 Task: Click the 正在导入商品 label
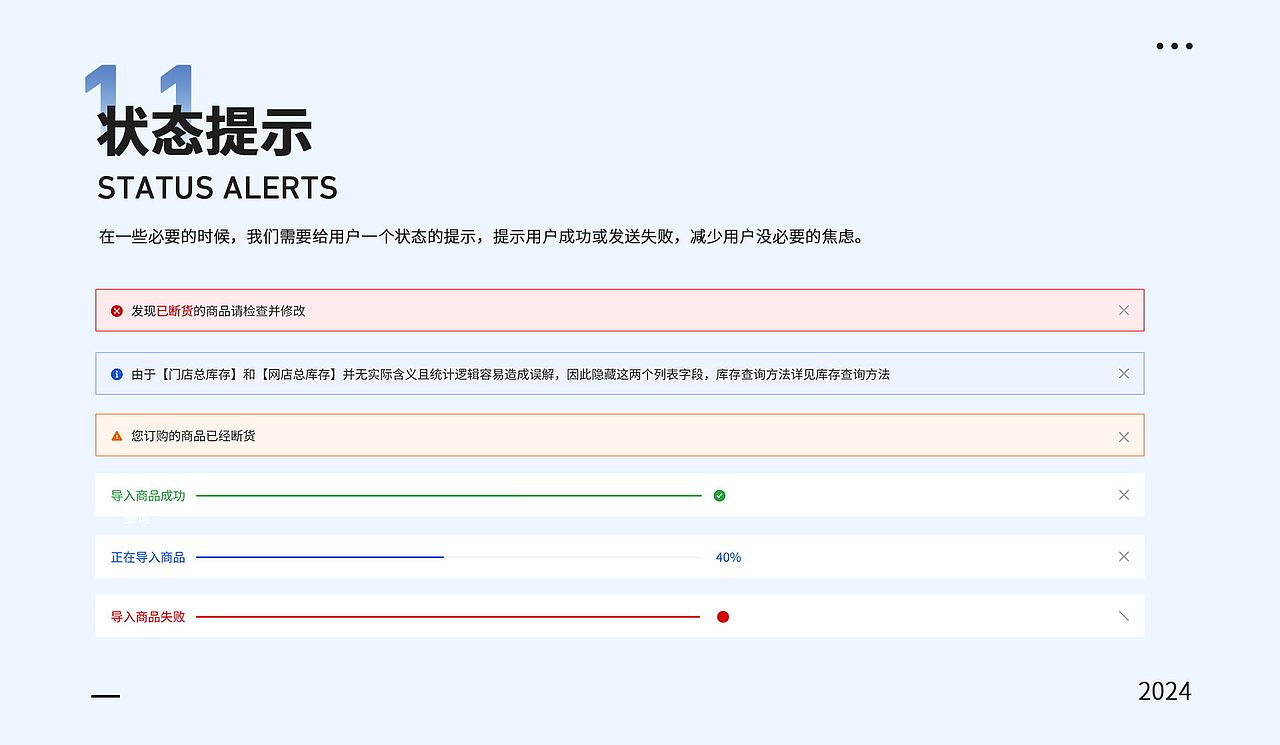[148, 558]
